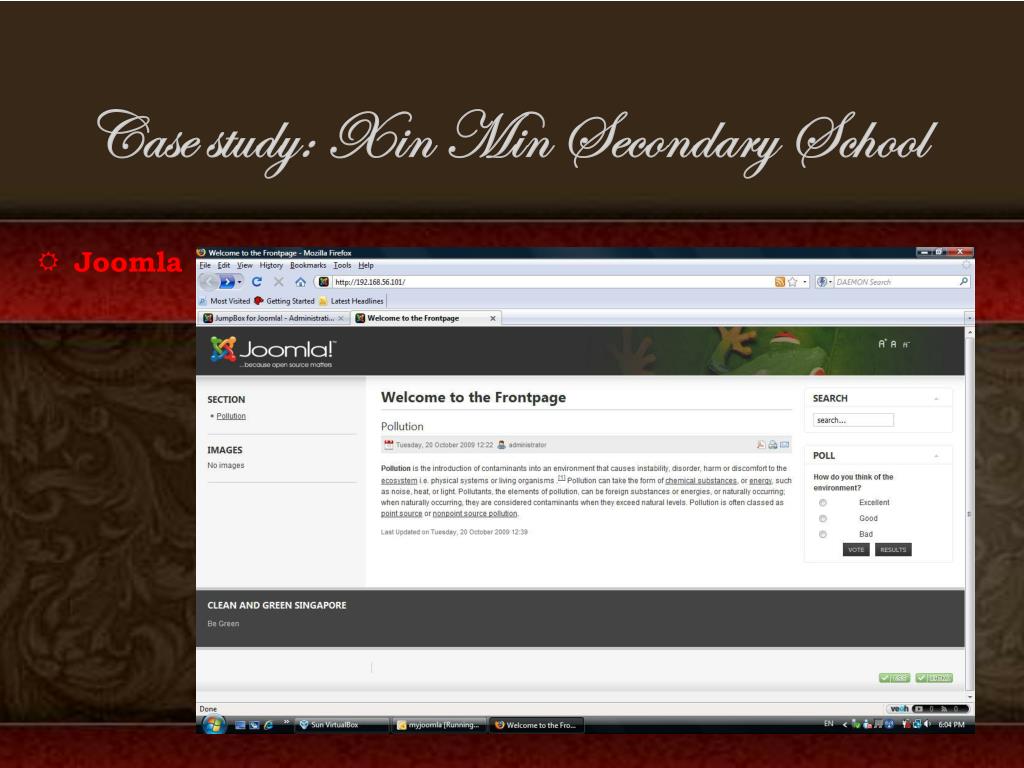Click the Show Desktop quick launch icon
This screenshot has width=1024, height=768.
[x=240, y=725]
